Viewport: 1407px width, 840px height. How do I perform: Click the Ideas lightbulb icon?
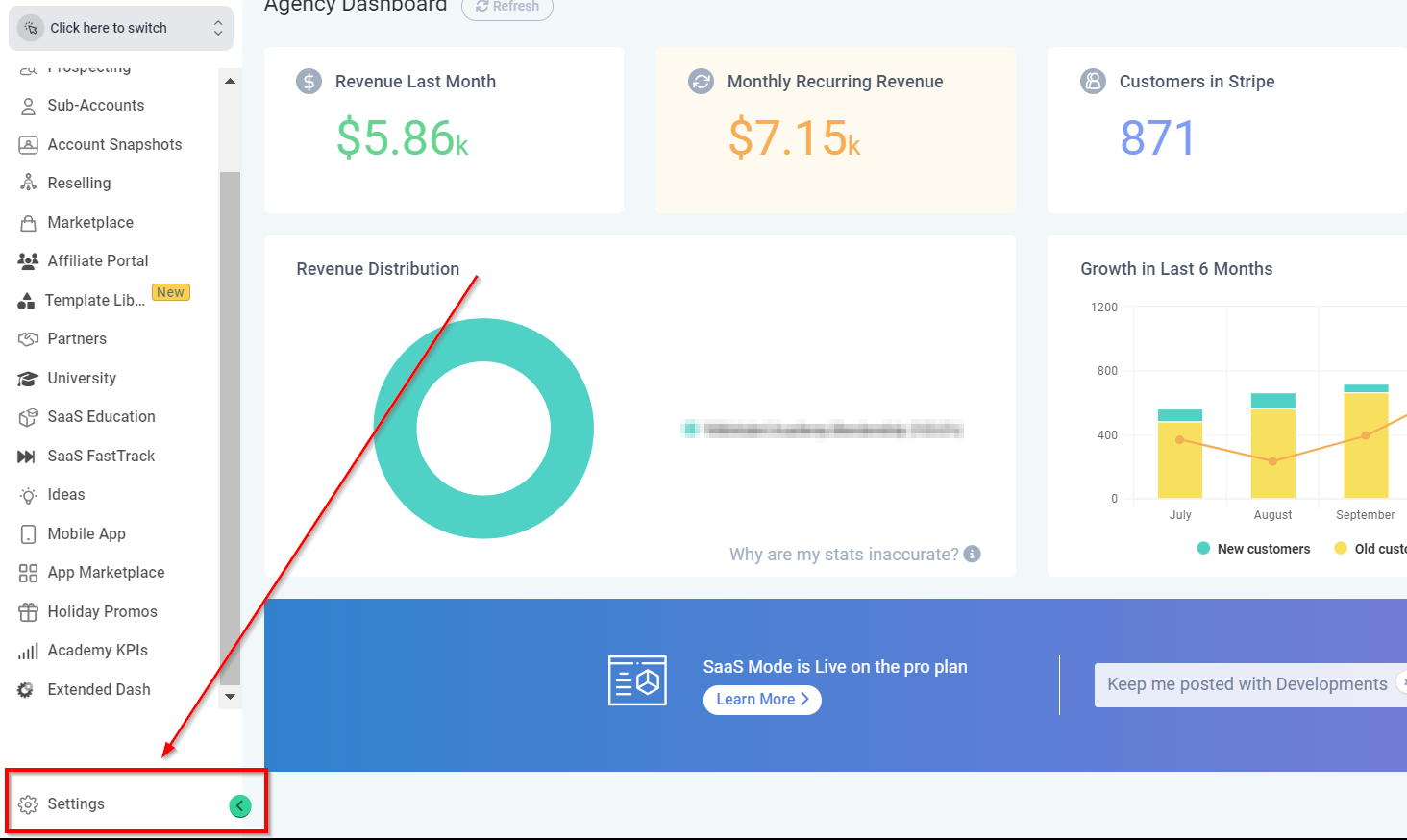click(x=28, y=495)
